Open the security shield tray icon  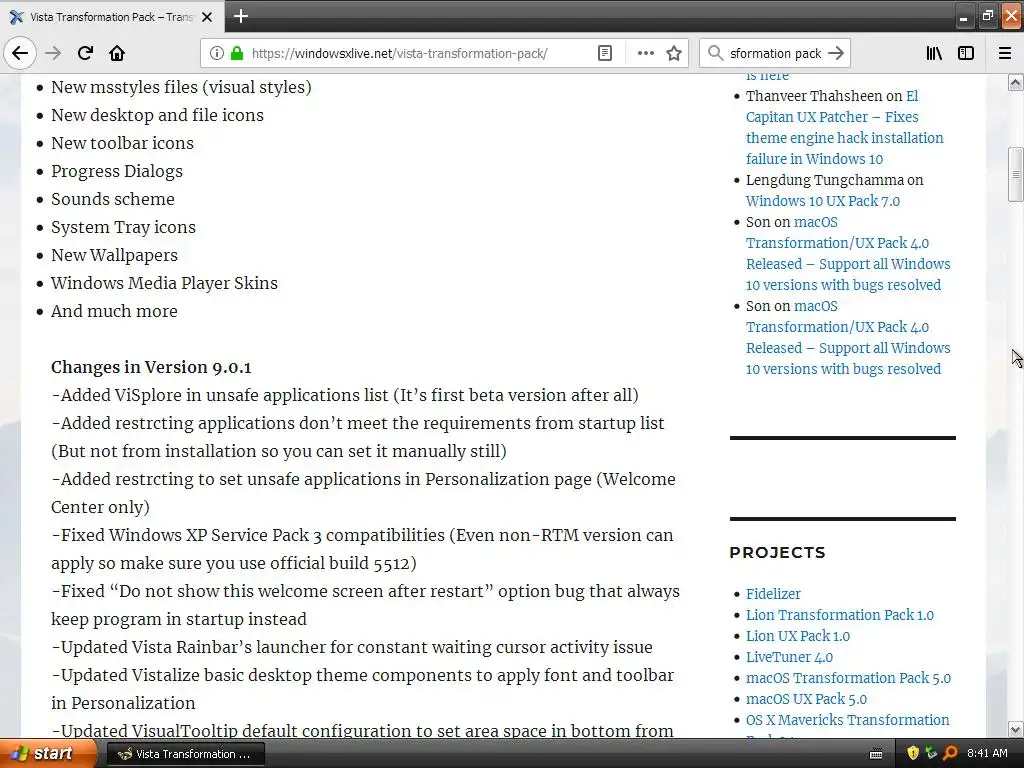pos(913,754)
